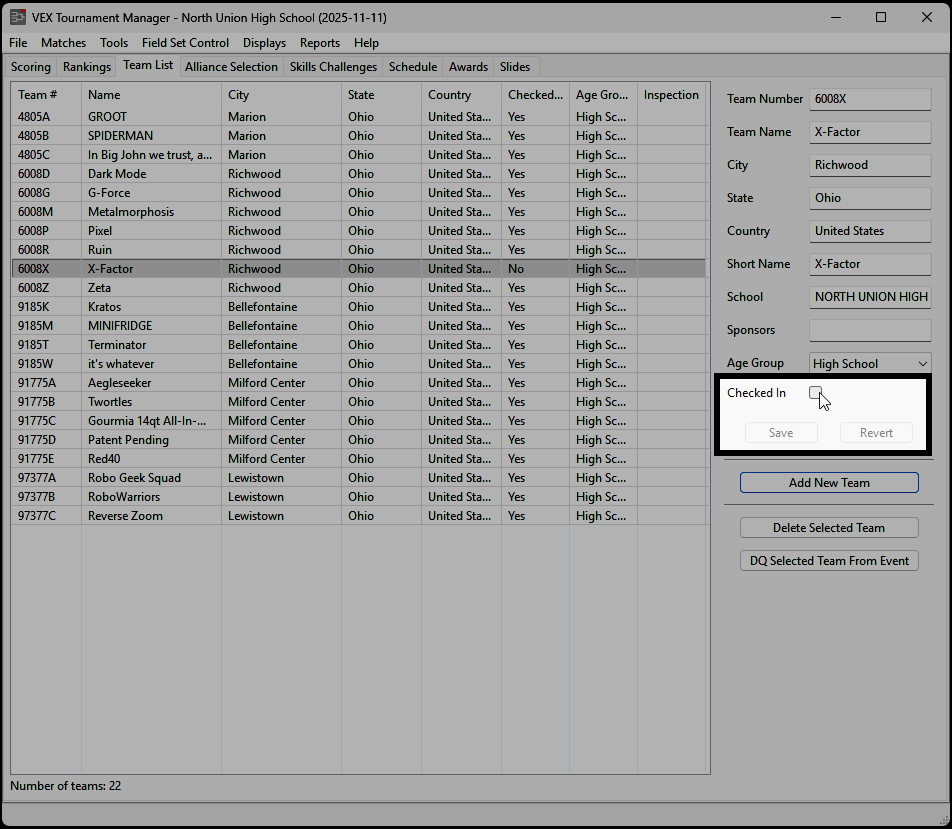This screenshot has width=952, height=829.
Task: Open the Matches menu
Action: coord(64,43)
